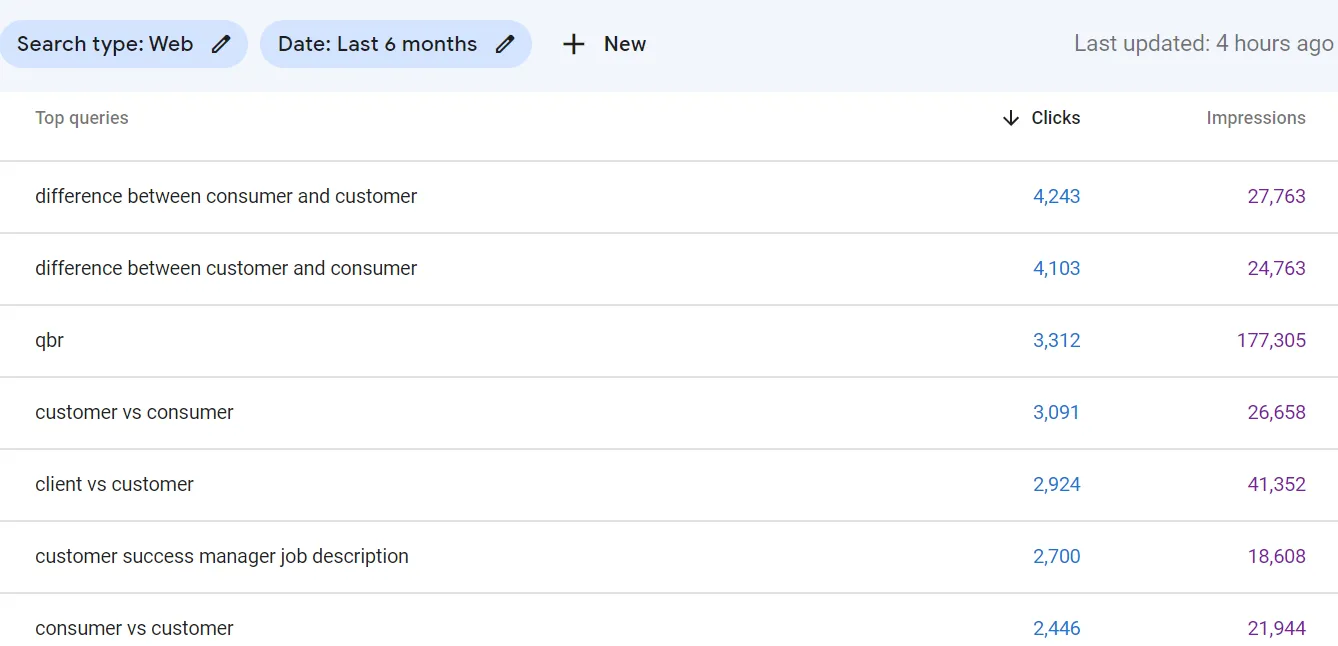Select the 'client vs customer' query
Screen dimensions: 1338x646
coord(114,484)
